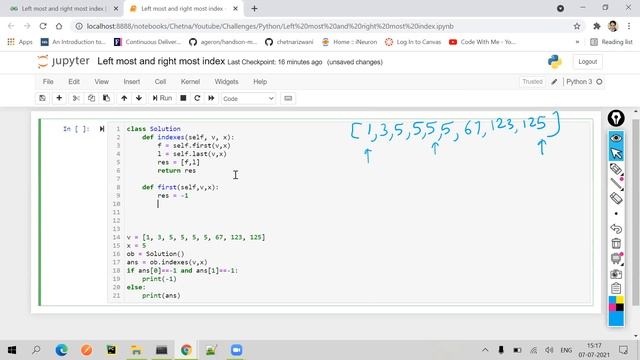The image size is (640, 360).
Task: Cut selected cells with scissors icon
Action: click(x=76, y=98)
